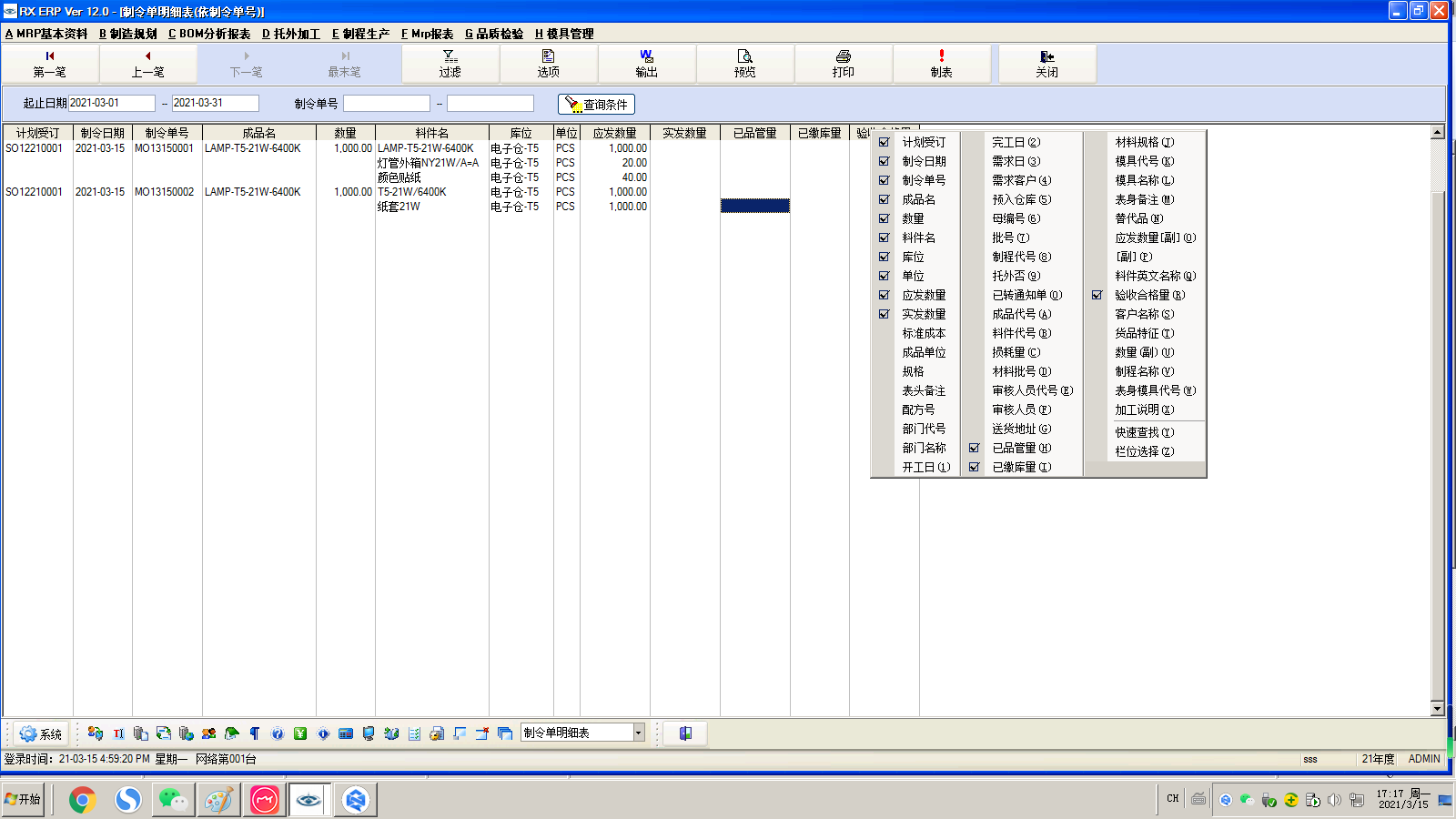Viewport: 1456px width, 819px height.
Task: Expand the 制令单明细表 combo box
Action: [x=639, y=733]
